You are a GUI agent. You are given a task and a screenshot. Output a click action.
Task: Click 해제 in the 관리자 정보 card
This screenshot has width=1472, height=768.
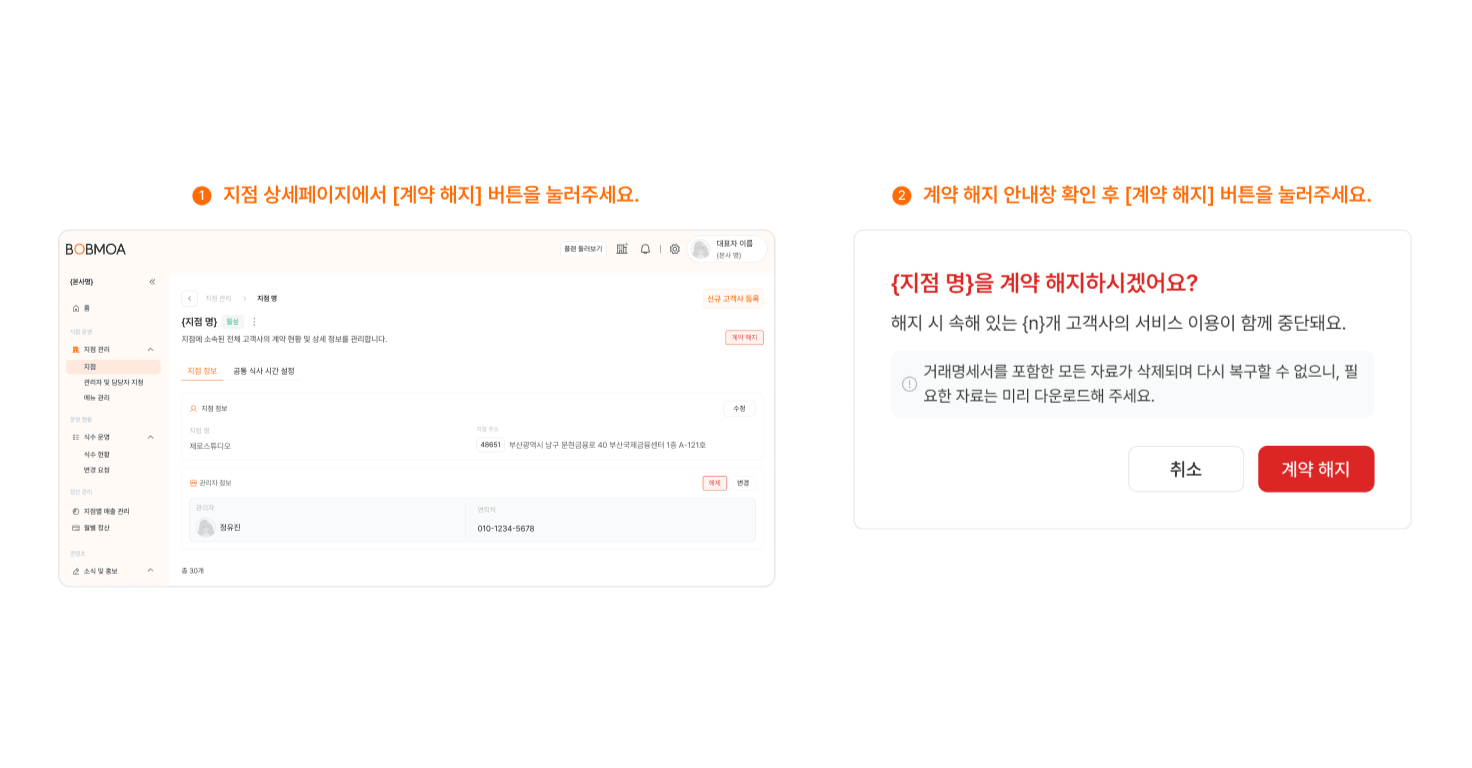point(715,483)
